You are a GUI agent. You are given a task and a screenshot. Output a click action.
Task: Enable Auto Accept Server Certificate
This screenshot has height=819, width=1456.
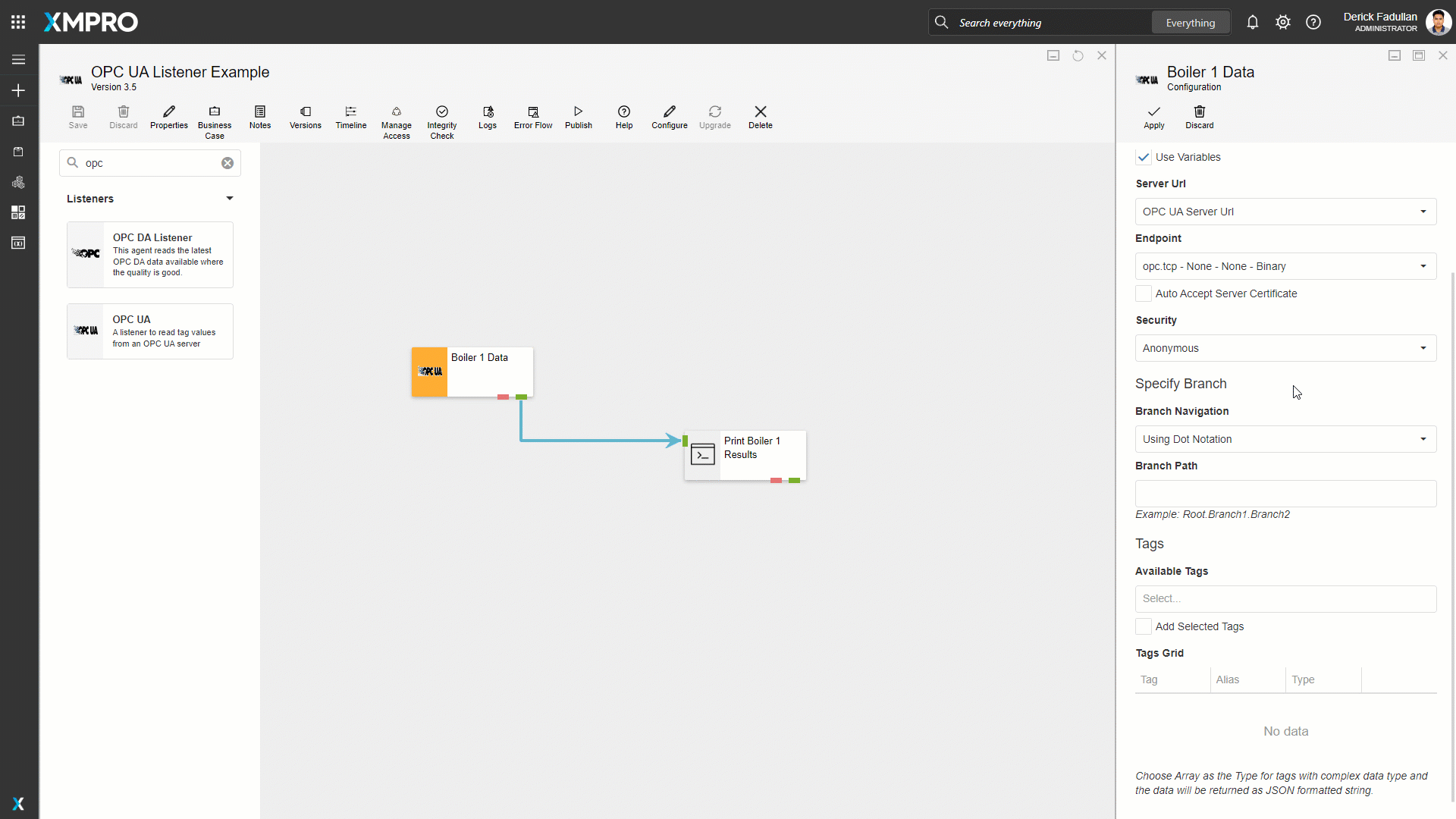[x=1144, y=294]
